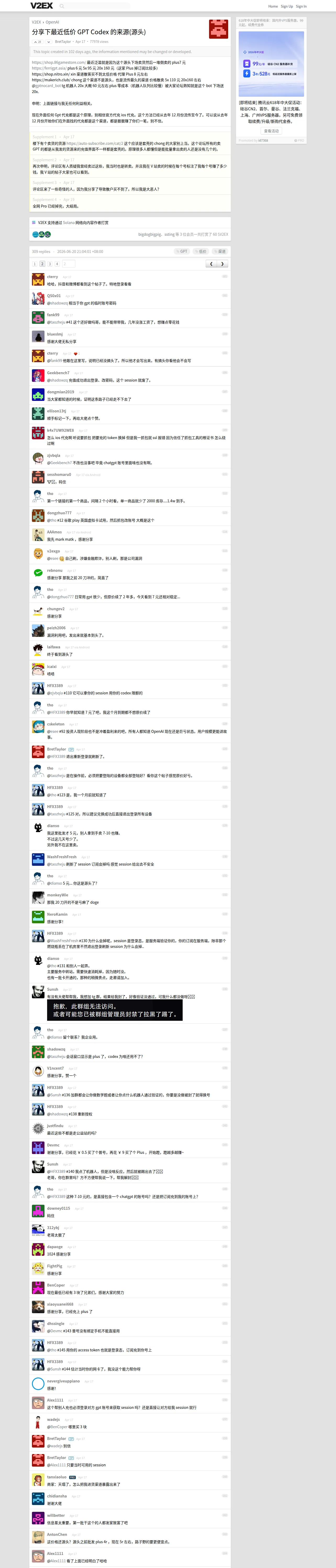Go to the previous page of replies
Image resolution: width=336 pixels, height=1568 pixels.
click(211, 264)
